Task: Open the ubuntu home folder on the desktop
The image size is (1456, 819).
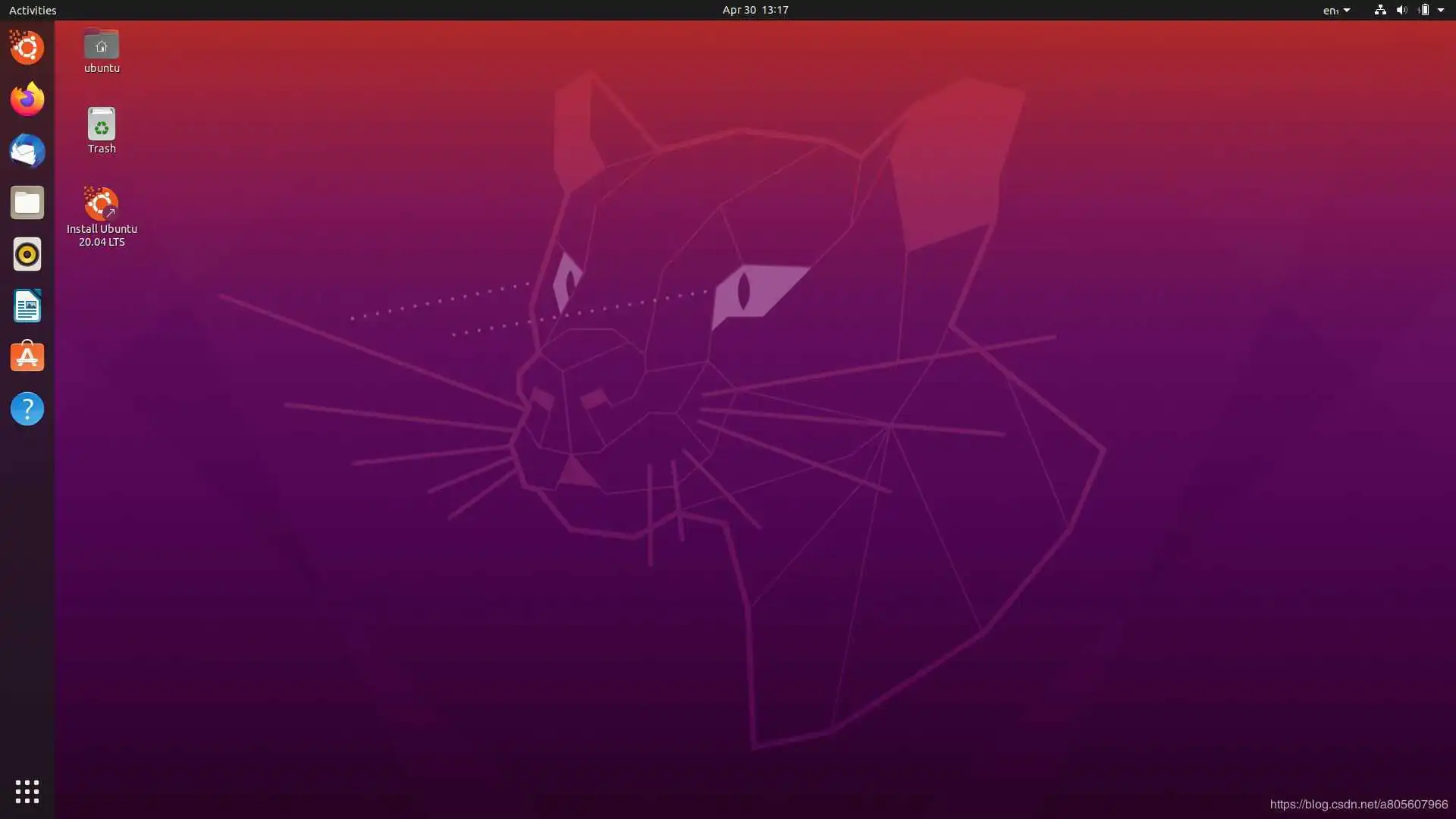Action: 101,45
